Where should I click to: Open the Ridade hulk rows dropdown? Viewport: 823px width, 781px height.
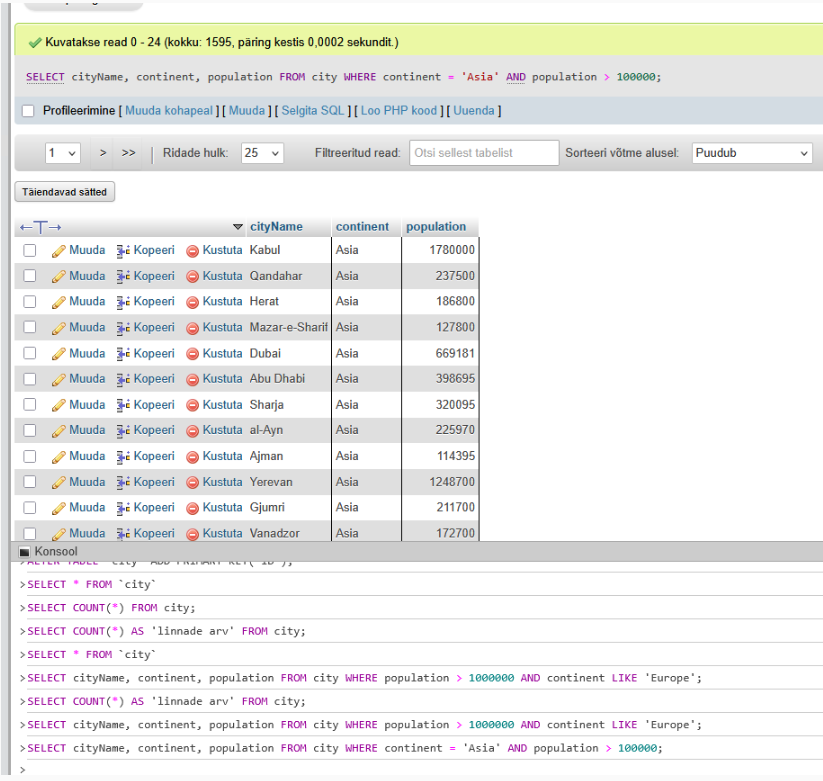(262, 154)
